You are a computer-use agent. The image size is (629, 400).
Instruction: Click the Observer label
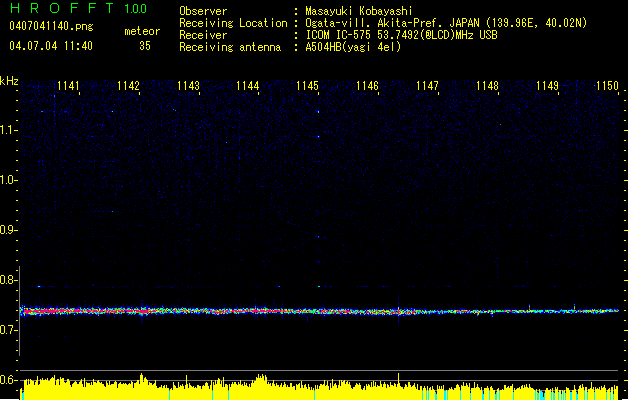[203, 11]
